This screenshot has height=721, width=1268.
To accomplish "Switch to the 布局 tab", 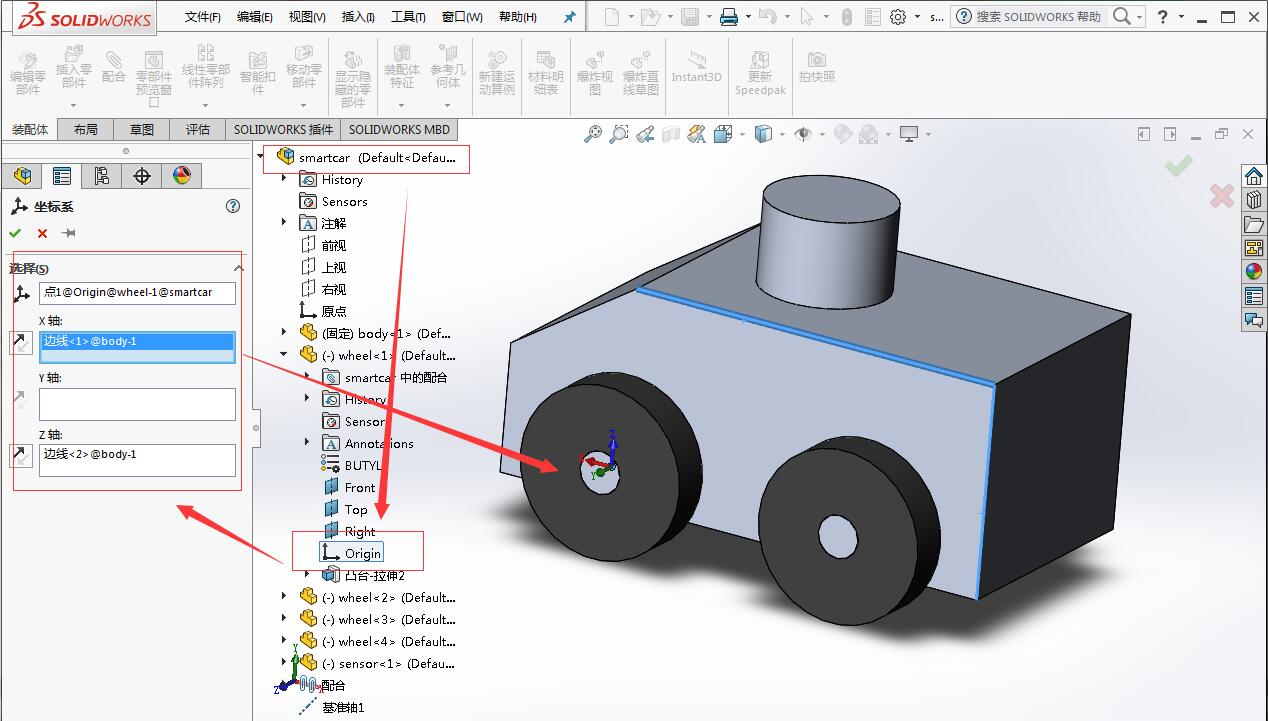I will click(x=86, y=129).
